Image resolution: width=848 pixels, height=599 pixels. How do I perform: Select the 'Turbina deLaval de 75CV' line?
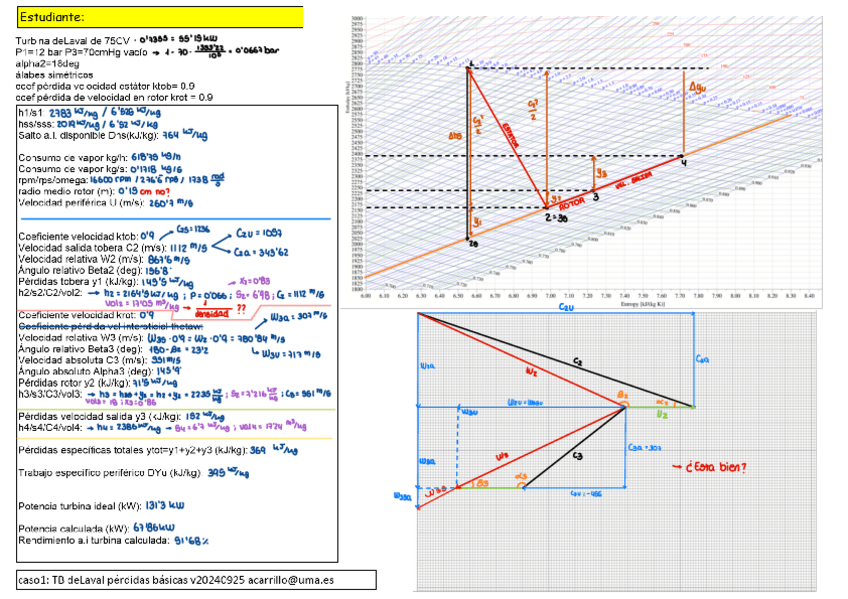pos(73,41)
